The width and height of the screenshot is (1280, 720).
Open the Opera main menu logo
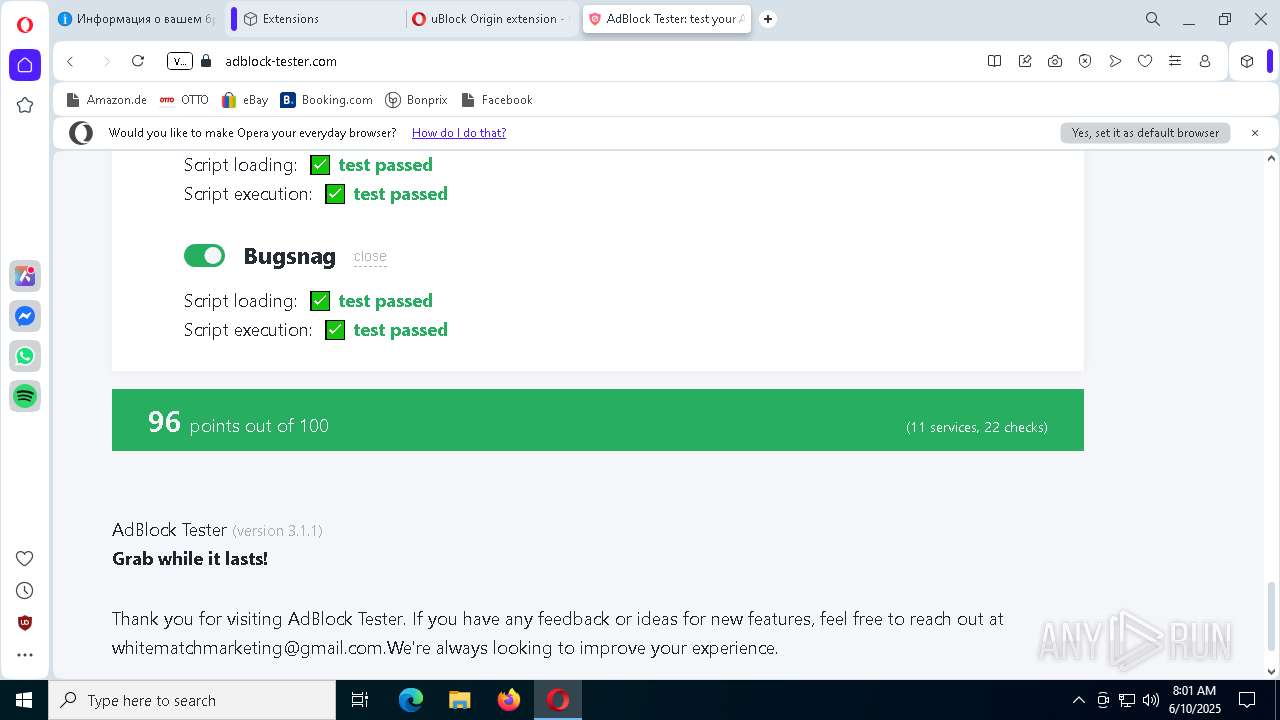25,25
